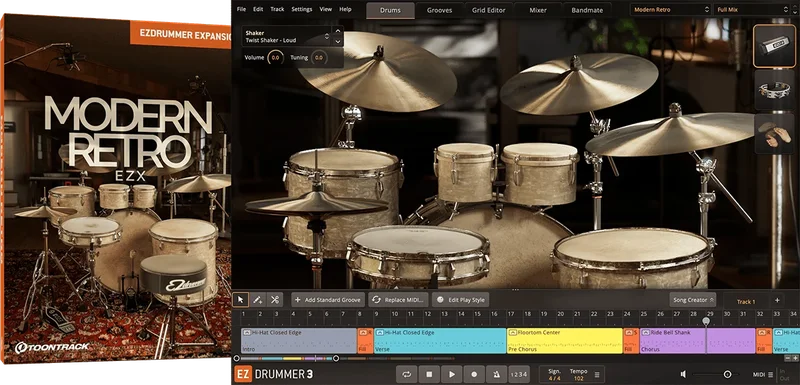
Task: Click the speaker volume icon
Action: tap(683, 375)
